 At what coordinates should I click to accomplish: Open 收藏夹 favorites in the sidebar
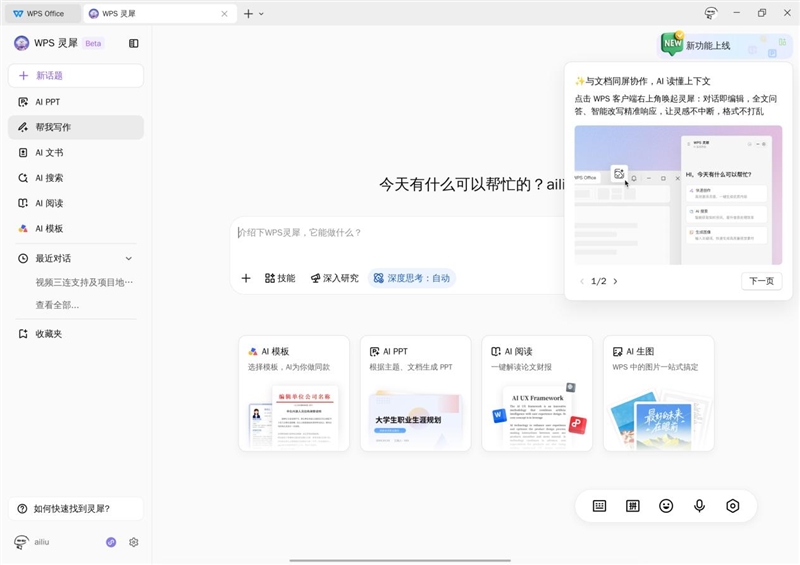point(48,334)
